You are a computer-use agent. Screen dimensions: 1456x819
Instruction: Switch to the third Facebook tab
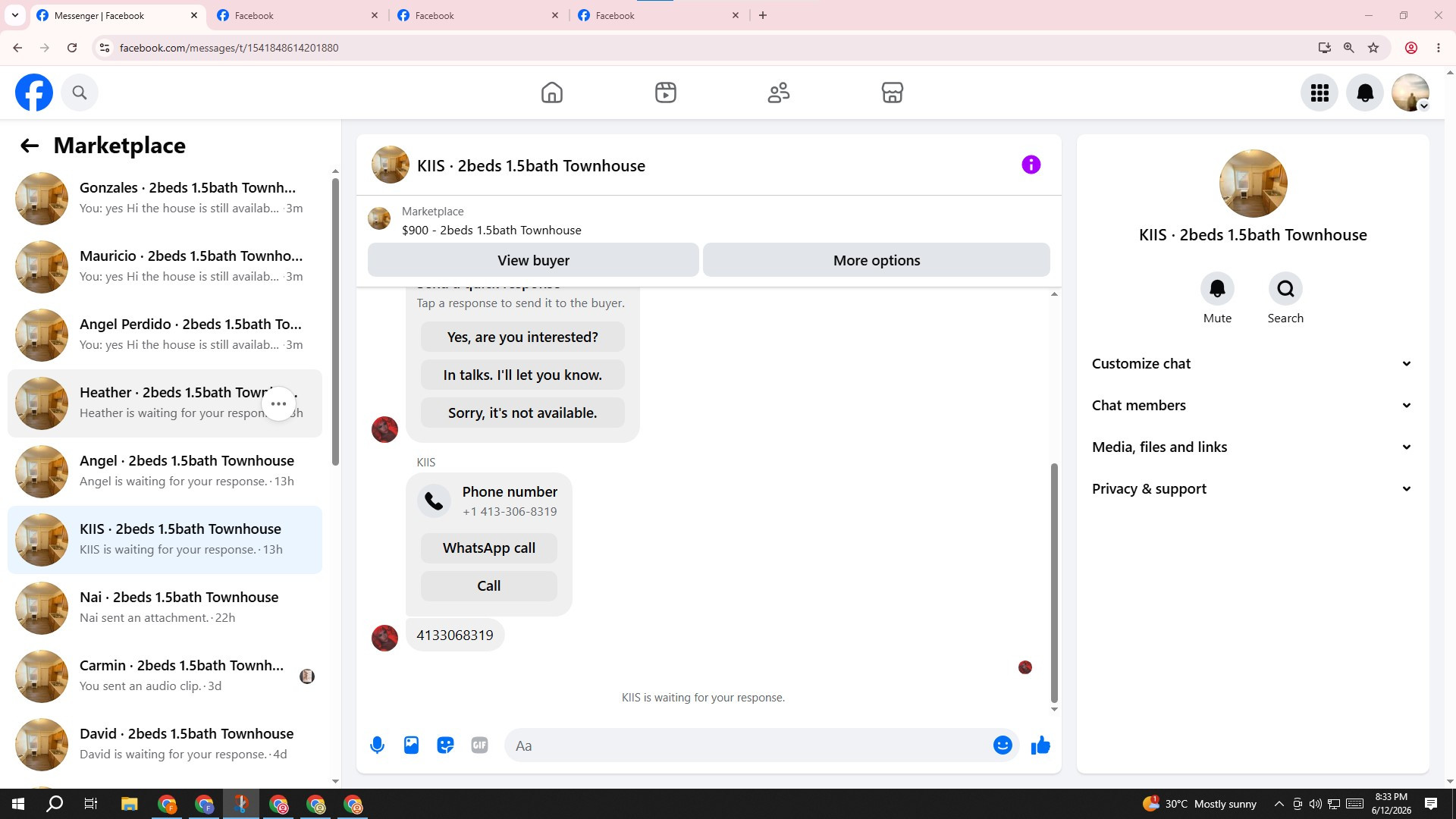(x=479, y=15)
